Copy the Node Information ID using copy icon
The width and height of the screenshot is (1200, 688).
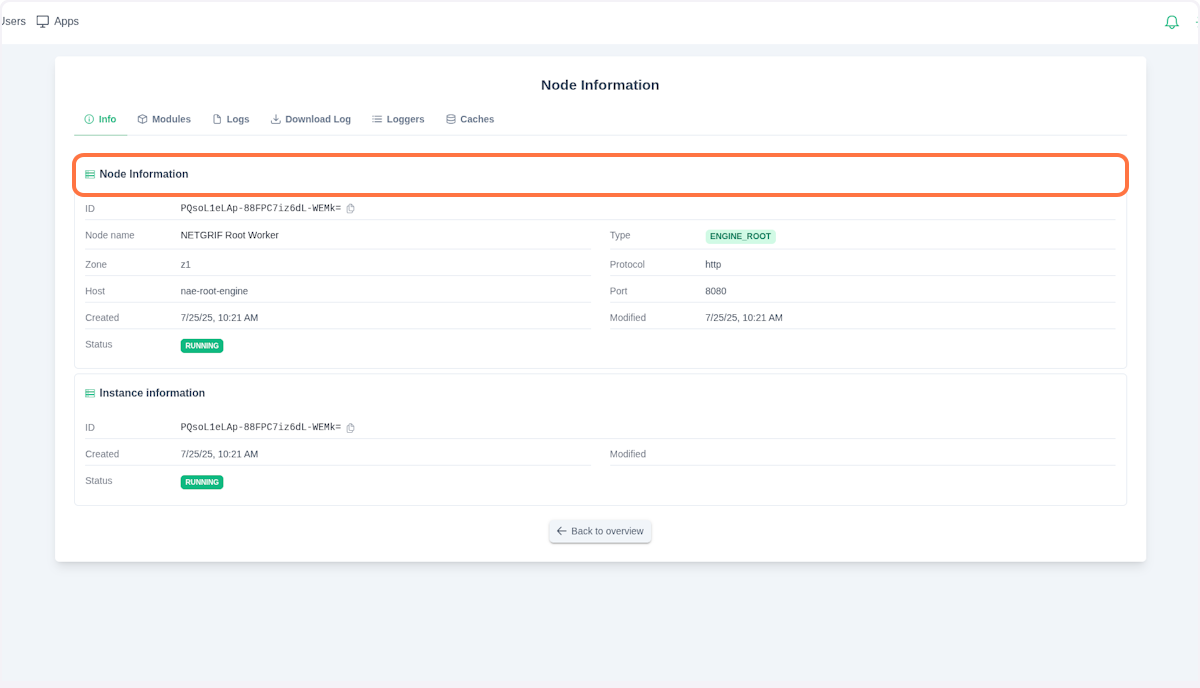point(350,208)
